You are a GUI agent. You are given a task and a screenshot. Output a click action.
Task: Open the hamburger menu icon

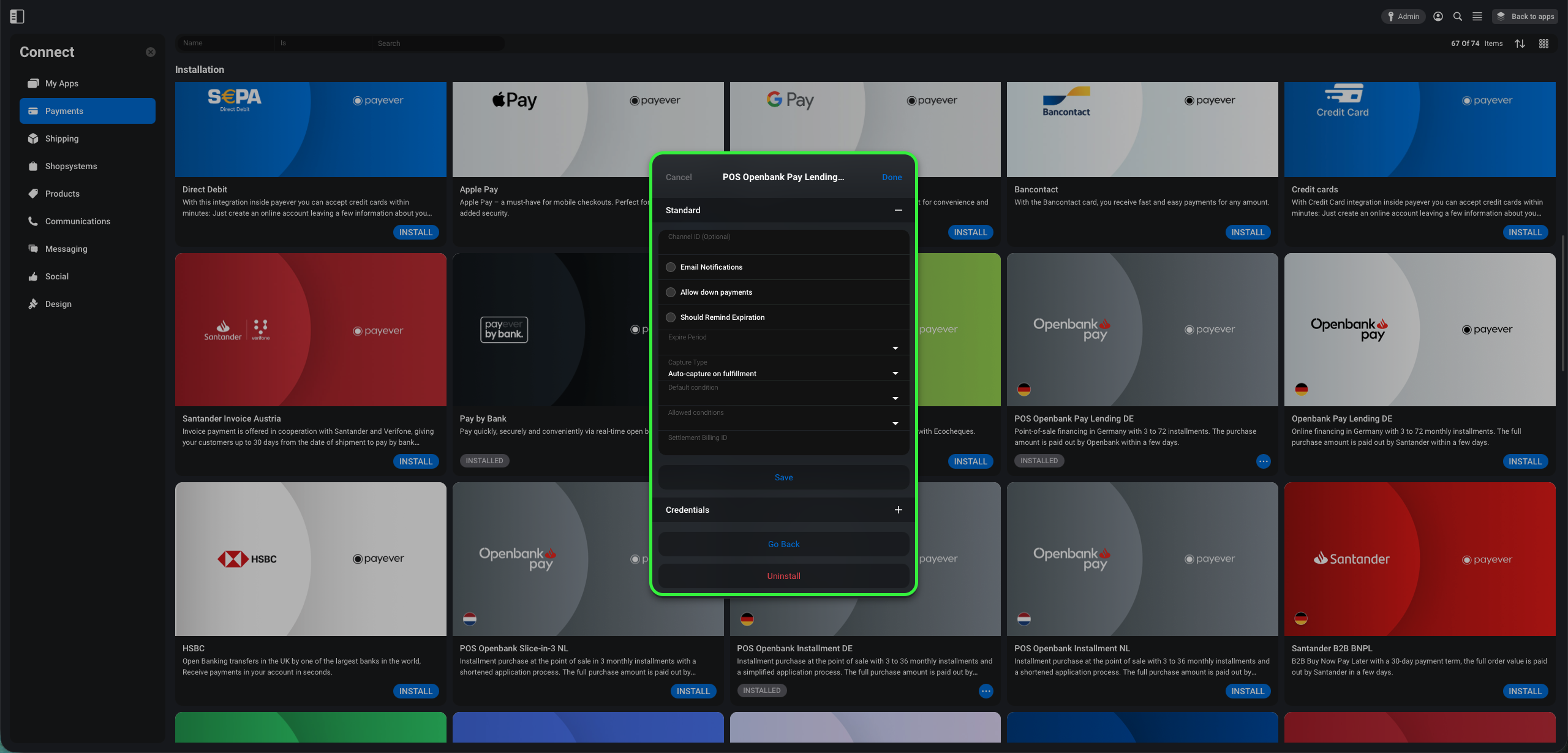point(1477,17)
